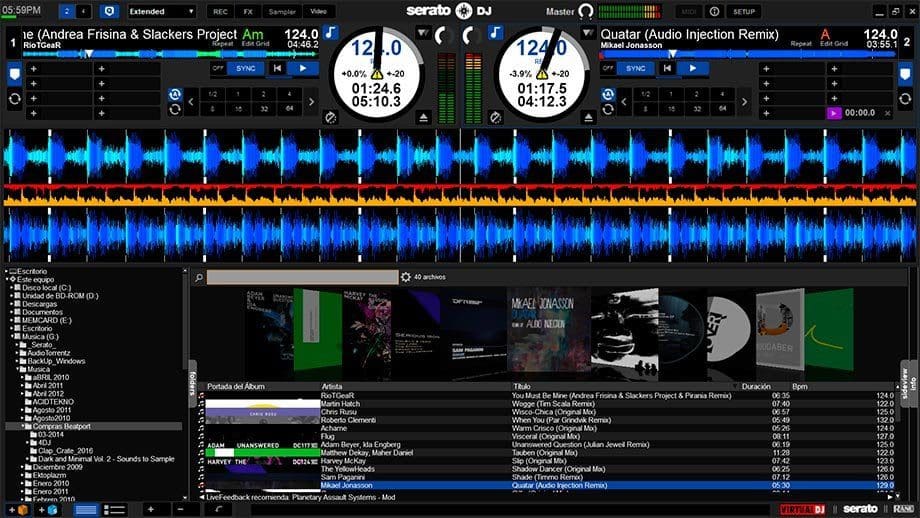Toggle deck 2 sync OFF button
Viewport: 920px width, 518px height.
pos(608,68)
